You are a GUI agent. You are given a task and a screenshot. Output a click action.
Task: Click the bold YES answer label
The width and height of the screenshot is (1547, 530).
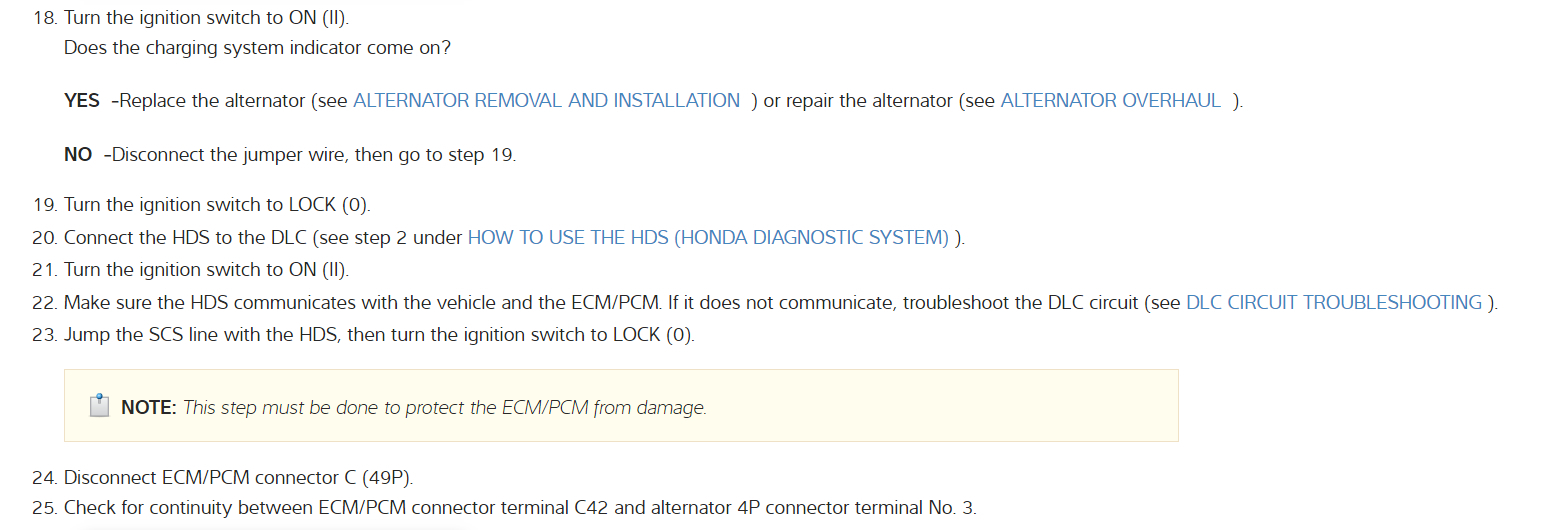(82, 101)
